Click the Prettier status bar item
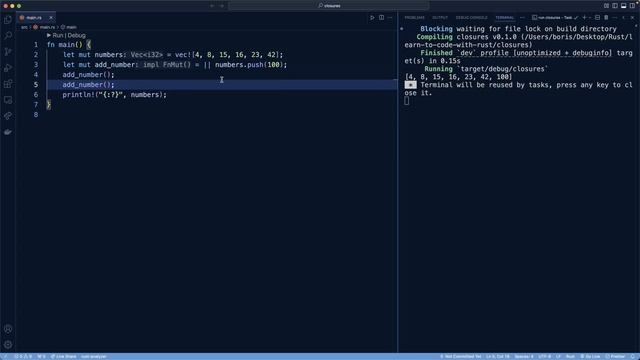This screenshot has width=640, height=360. coord(615,357)
